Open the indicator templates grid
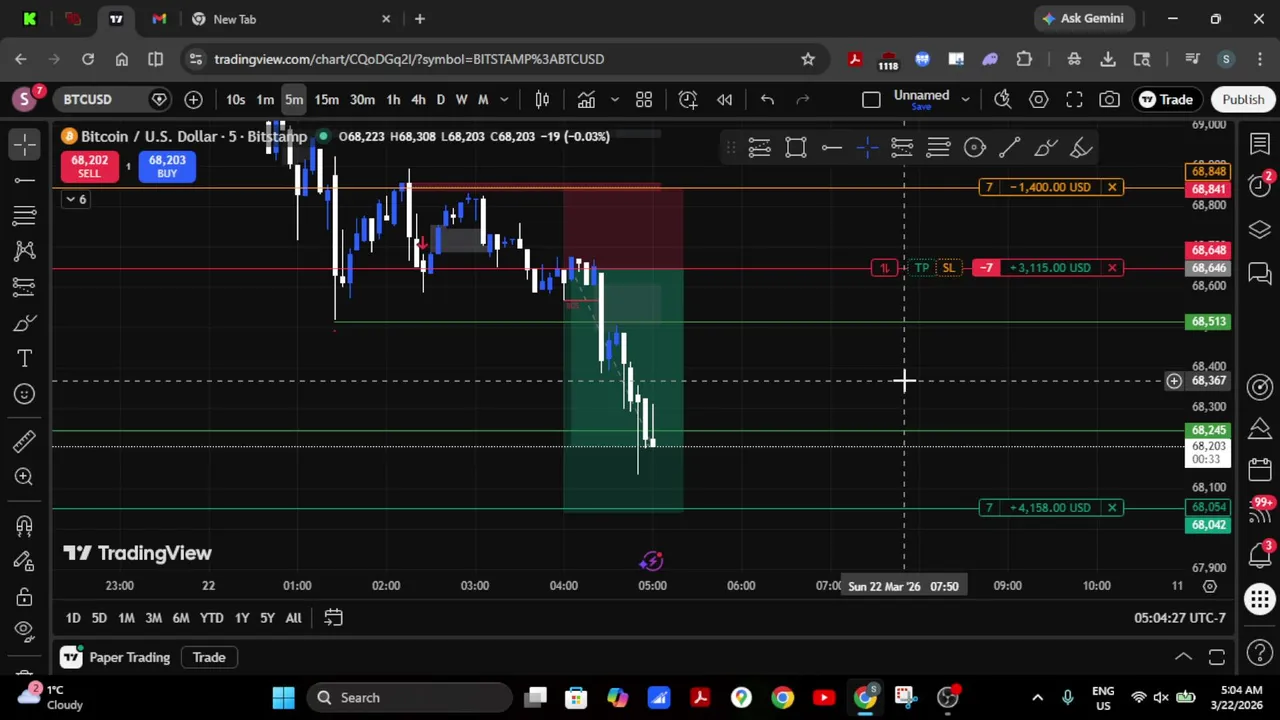 pyautogui.click(x=644, y=99)
